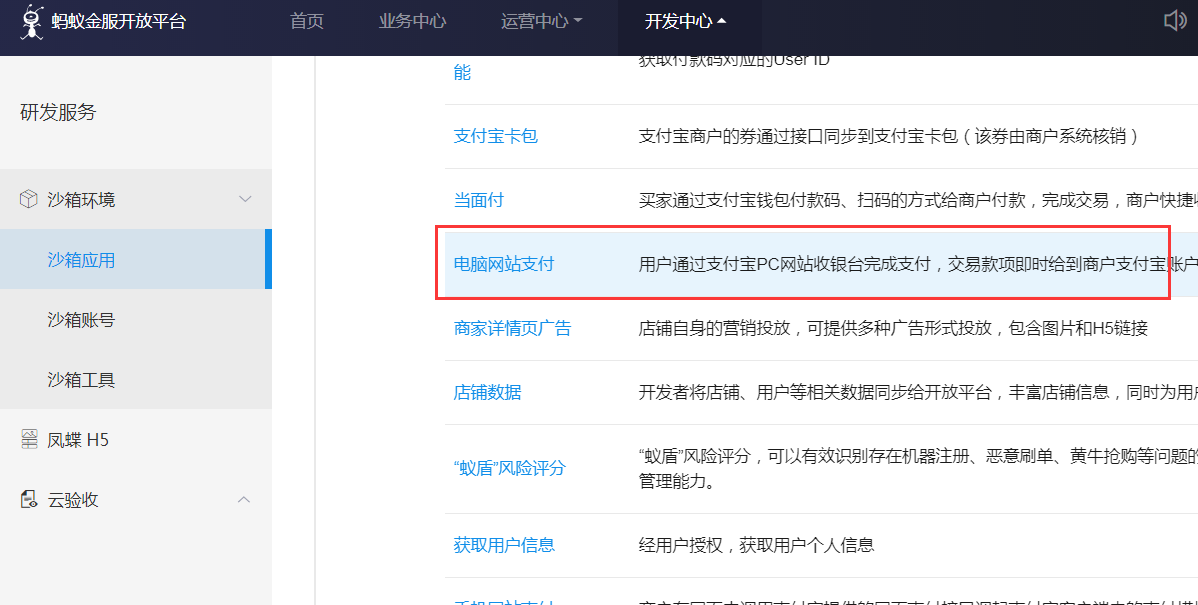Viewport: 1198px width, 605px height.
Task: Collapse the 沙箱环境 section chevron
Action: click(x=244, y=199)
